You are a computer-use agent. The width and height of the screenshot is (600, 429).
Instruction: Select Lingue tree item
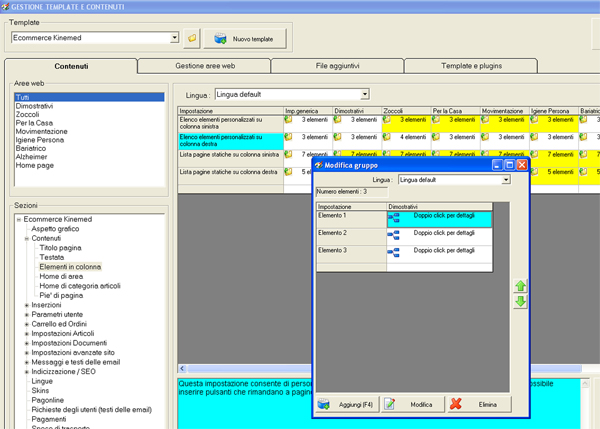click(42, 381)
